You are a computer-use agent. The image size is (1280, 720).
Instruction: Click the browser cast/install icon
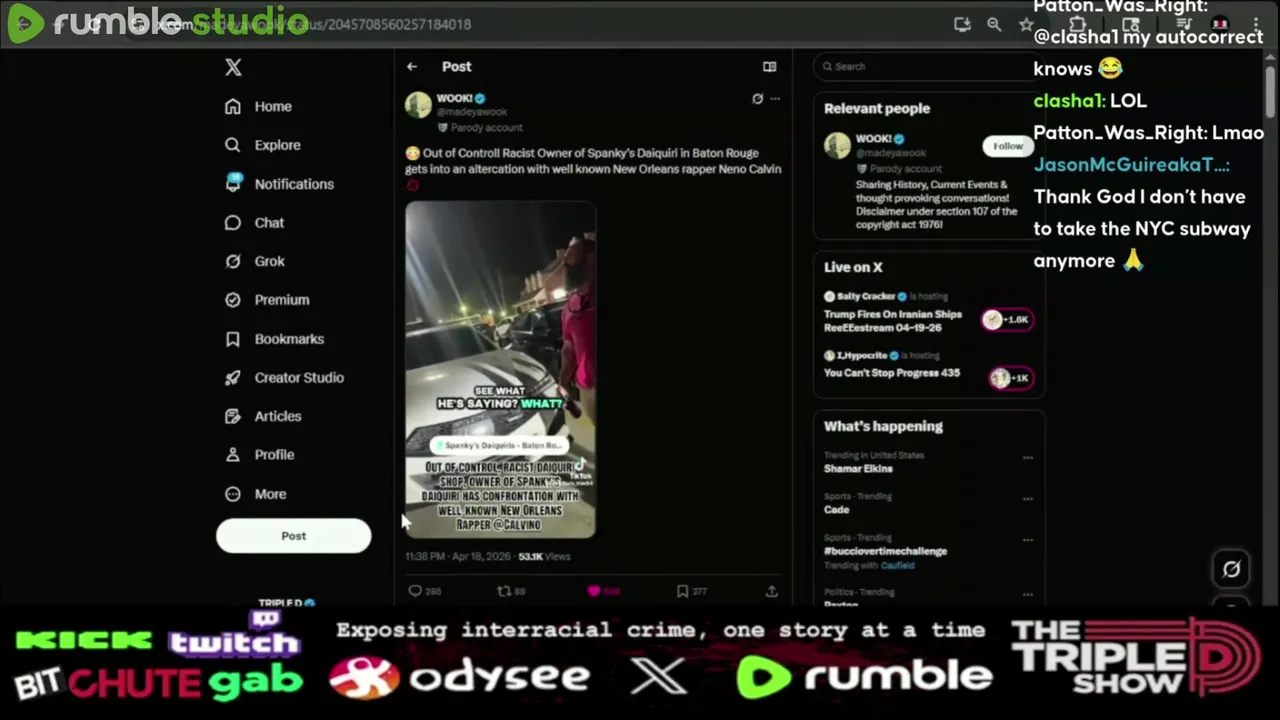pos(962,24)
